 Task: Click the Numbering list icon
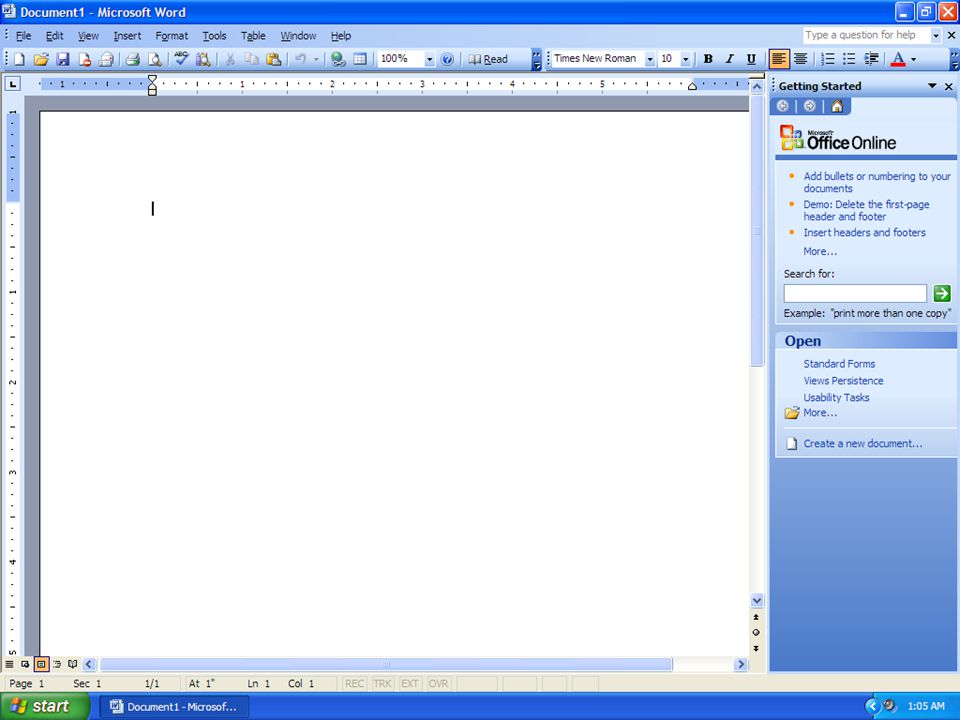828,59
